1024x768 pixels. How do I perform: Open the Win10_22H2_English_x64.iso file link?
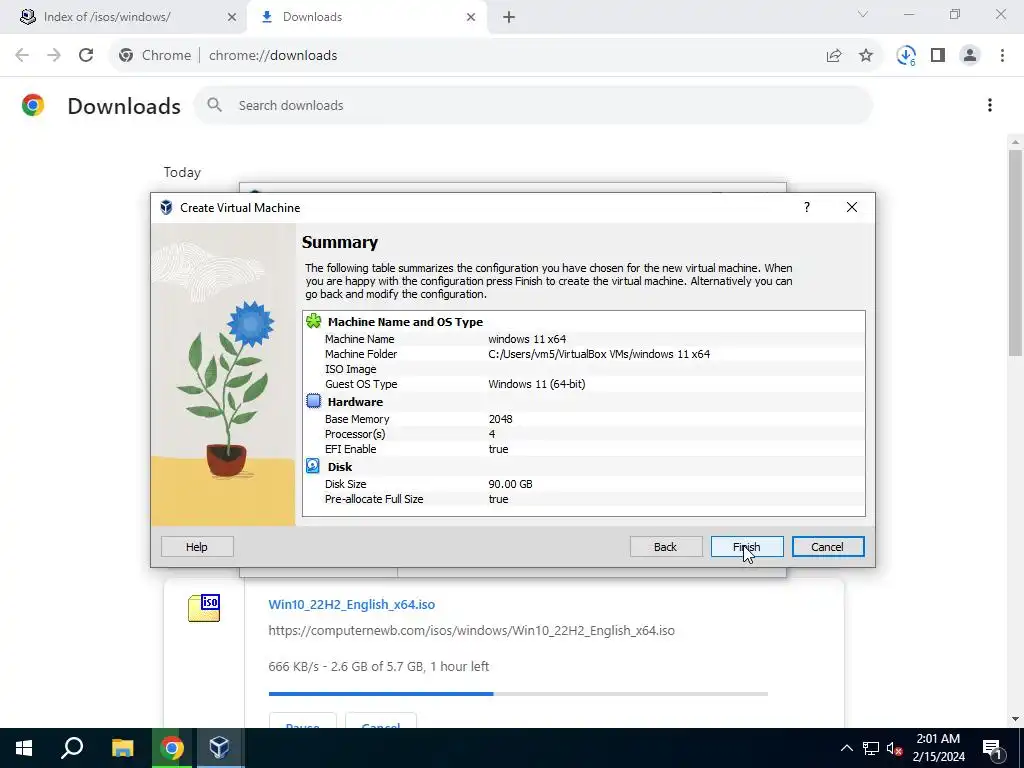click(351, 604)
